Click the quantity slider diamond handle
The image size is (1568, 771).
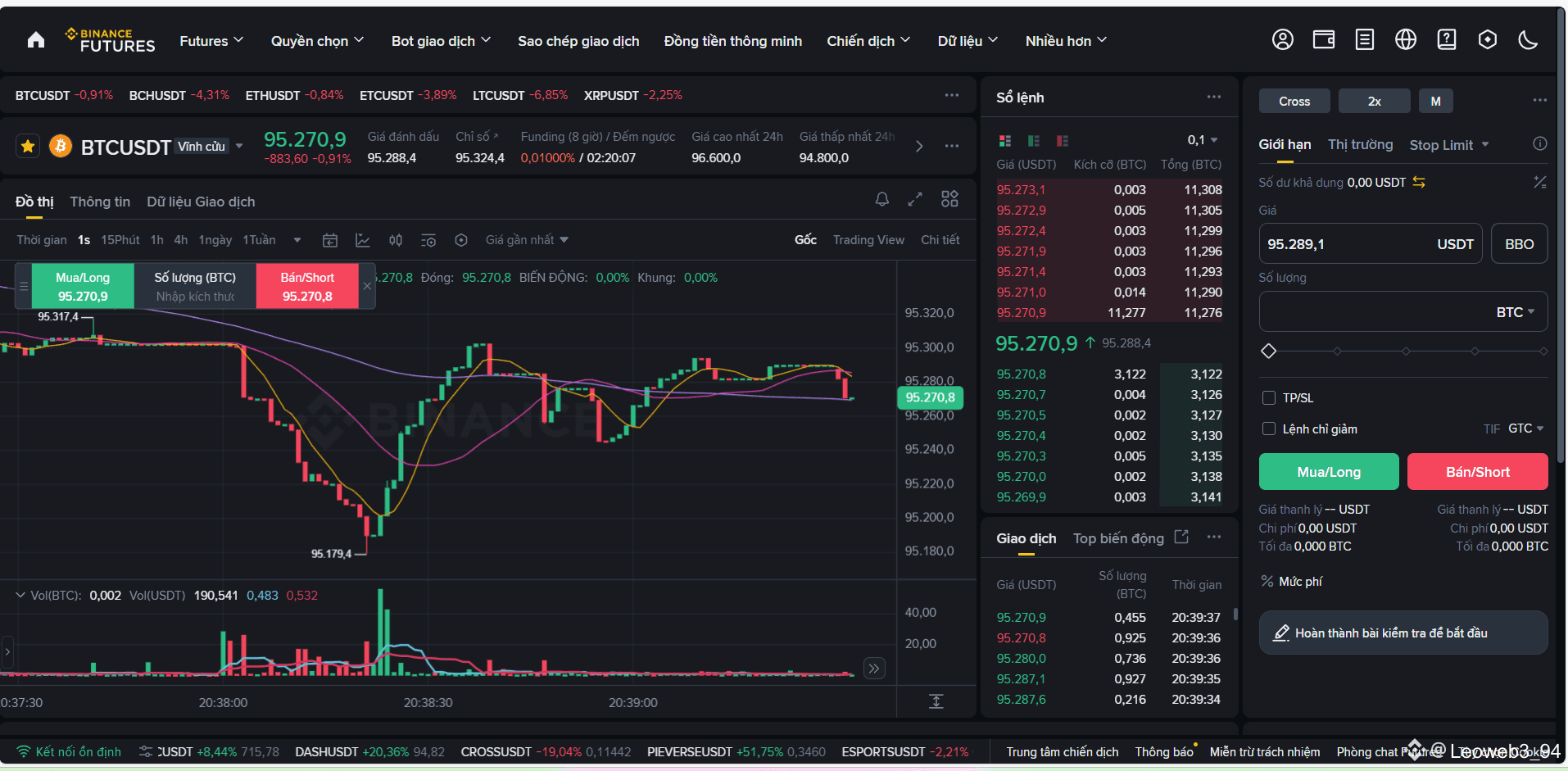pos(1269,351)
